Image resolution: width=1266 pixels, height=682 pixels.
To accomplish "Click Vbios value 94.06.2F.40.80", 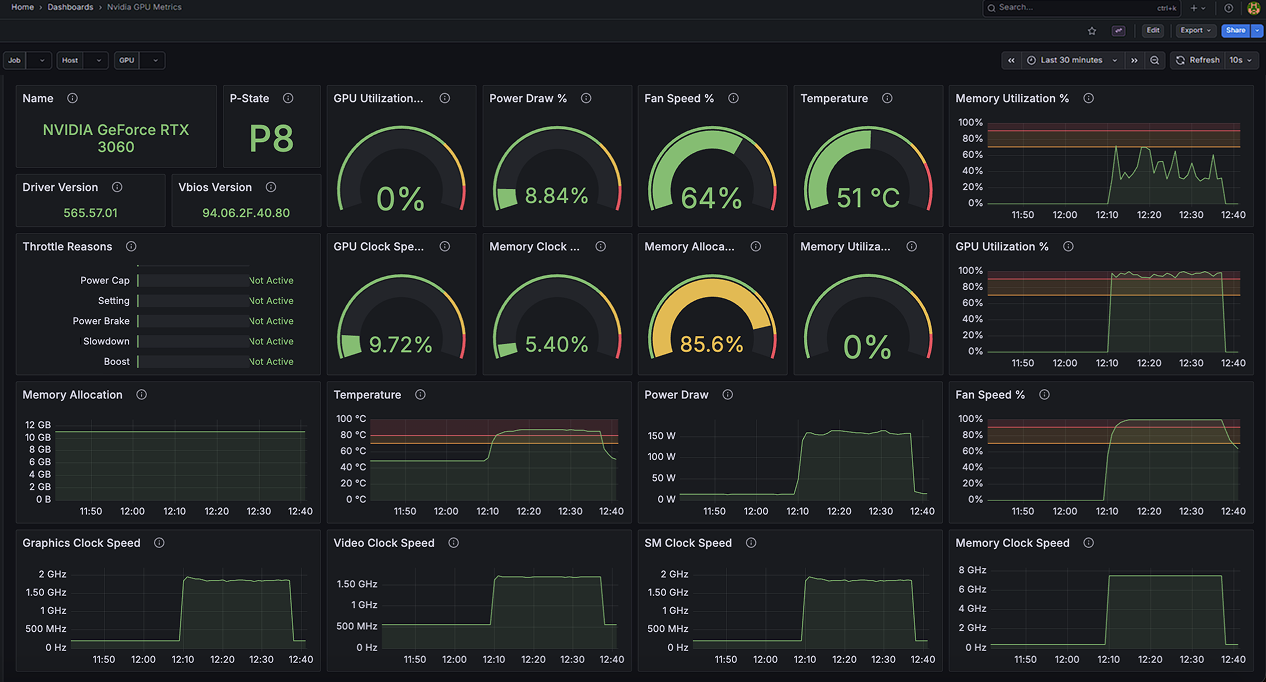I will (246, 213).
